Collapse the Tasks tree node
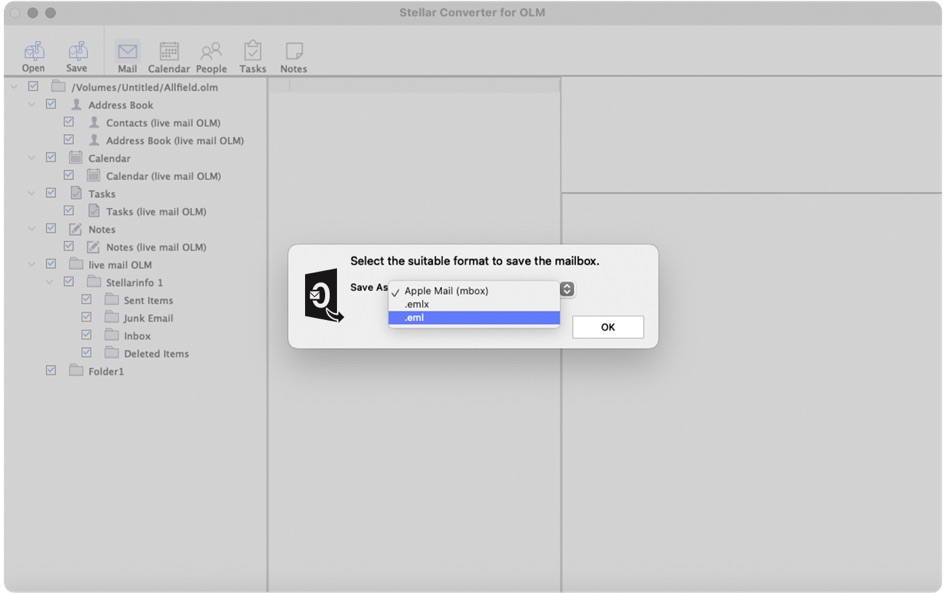The image size is (950, 594). [32, 193]
